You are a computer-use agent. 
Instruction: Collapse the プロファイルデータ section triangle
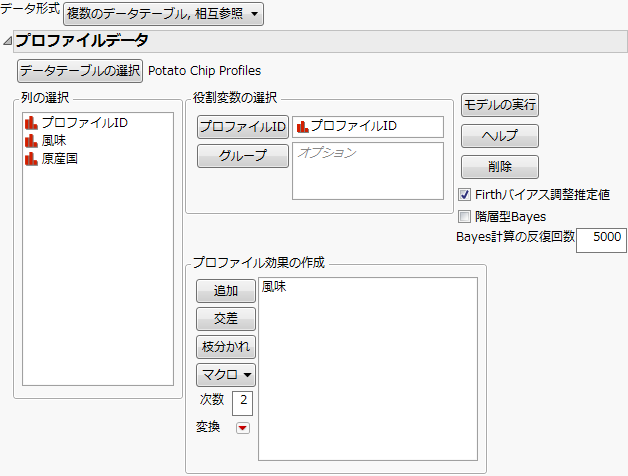7,41
